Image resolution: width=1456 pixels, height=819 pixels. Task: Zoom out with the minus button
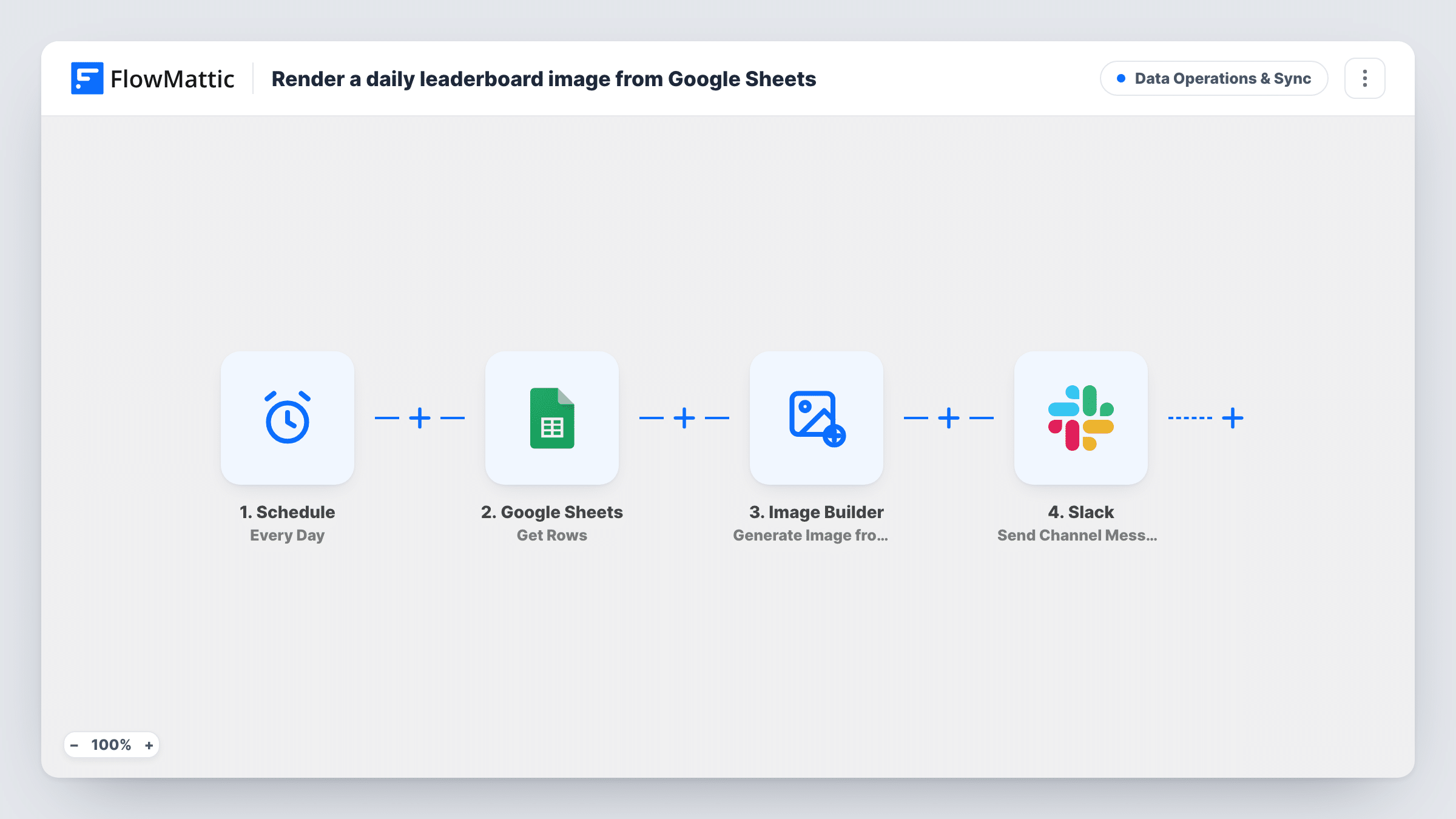pos(74,745)
